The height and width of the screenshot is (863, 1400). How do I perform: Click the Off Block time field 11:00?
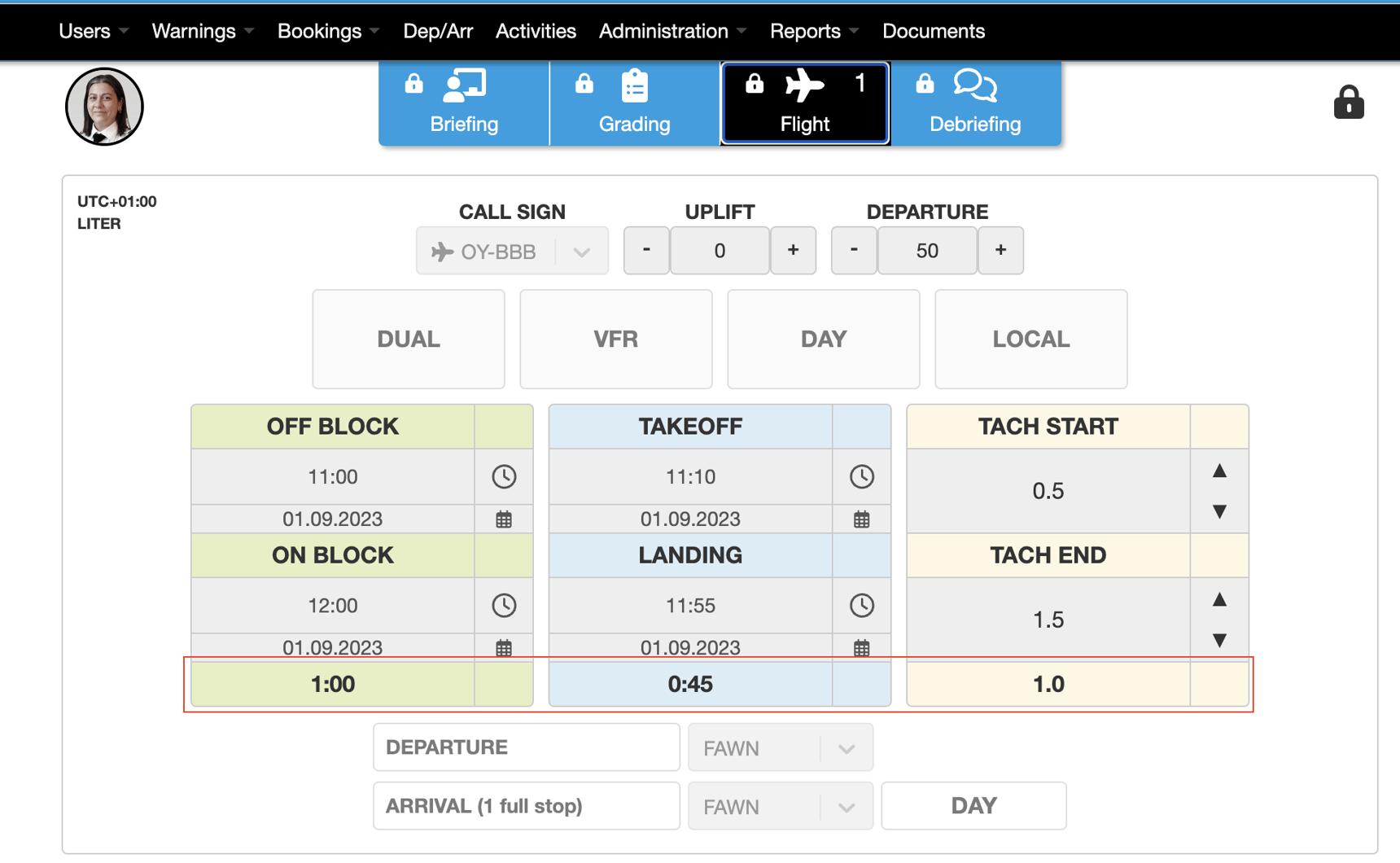pyautogui.click(x=333, y=476)
